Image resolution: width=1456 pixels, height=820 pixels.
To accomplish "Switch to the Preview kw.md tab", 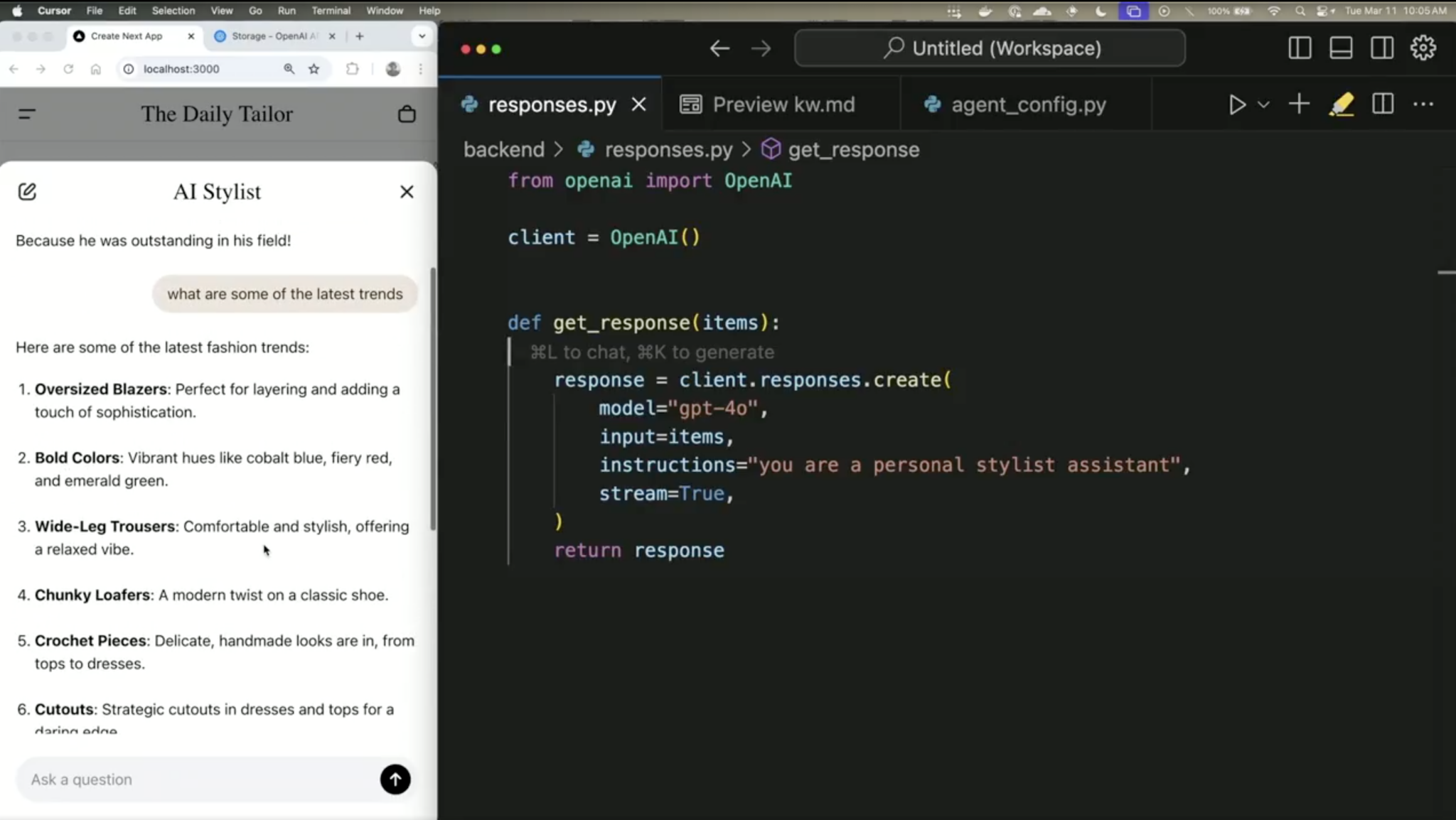I will click(x=782, y=104).
